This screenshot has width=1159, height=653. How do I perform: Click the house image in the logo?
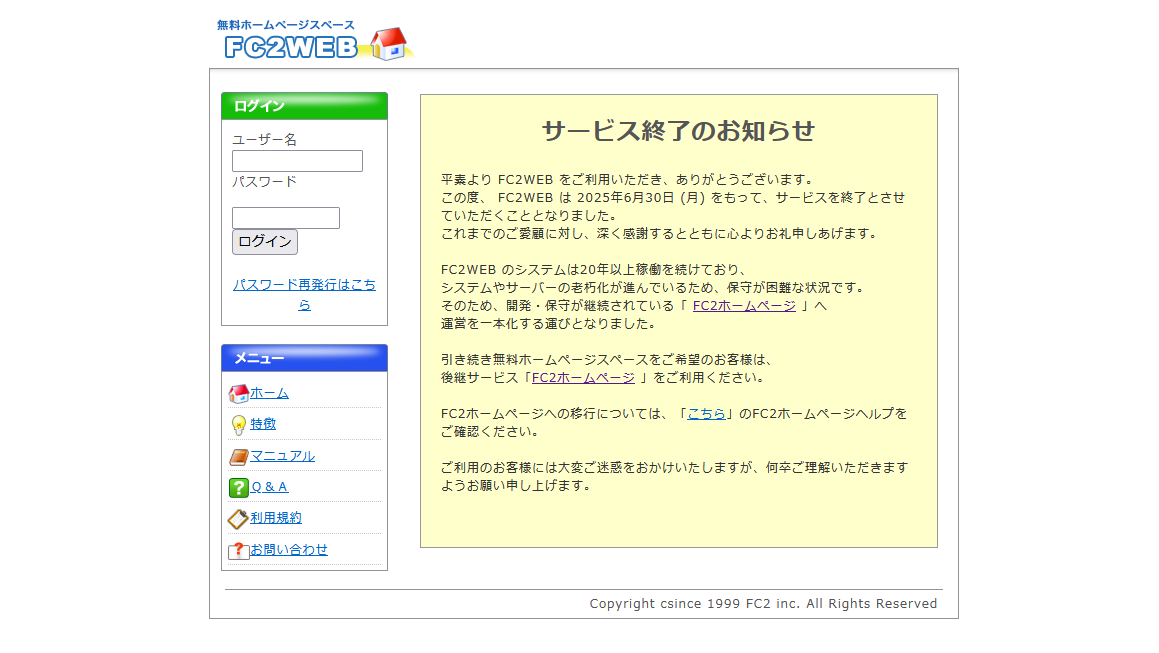tap(389, 44)
